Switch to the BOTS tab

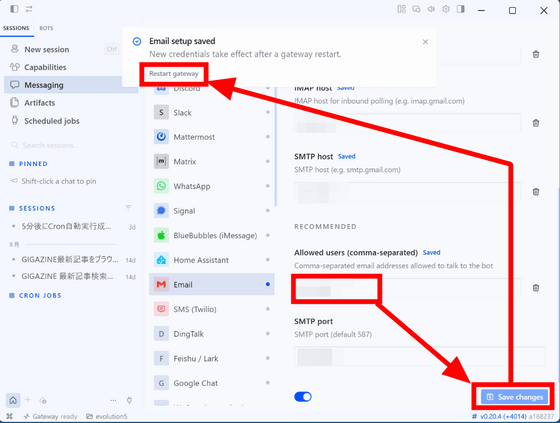(x=46, y=28)
